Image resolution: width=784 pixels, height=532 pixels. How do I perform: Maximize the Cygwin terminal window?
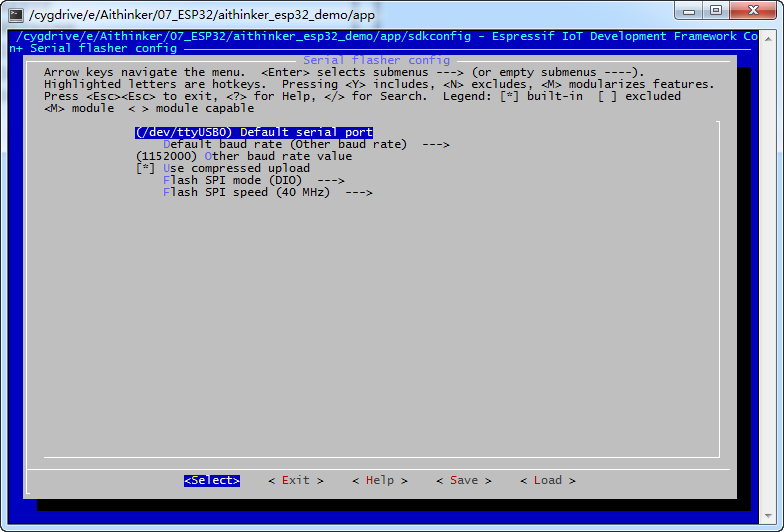pos(716,10)
